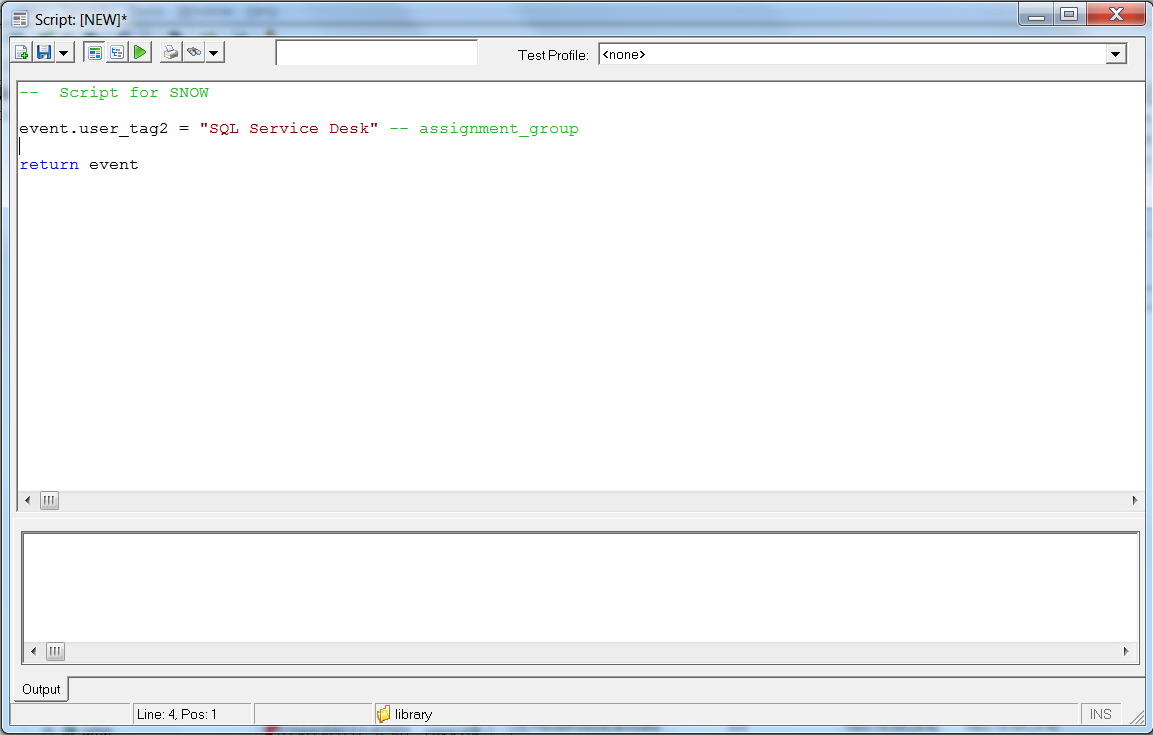Open search using the binoculars icon
Viewport: 1153px width, 735px height.
[x=193, y=51]
